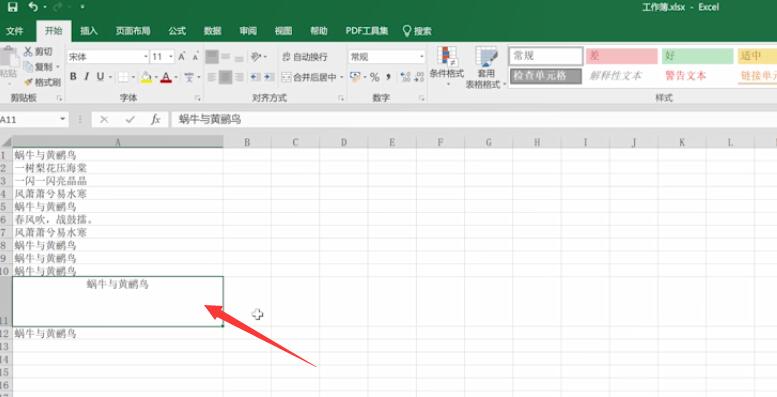Toggle 自动换行 wrap text
The height and width of the screenshot is (397, 777).
[305, 57]
